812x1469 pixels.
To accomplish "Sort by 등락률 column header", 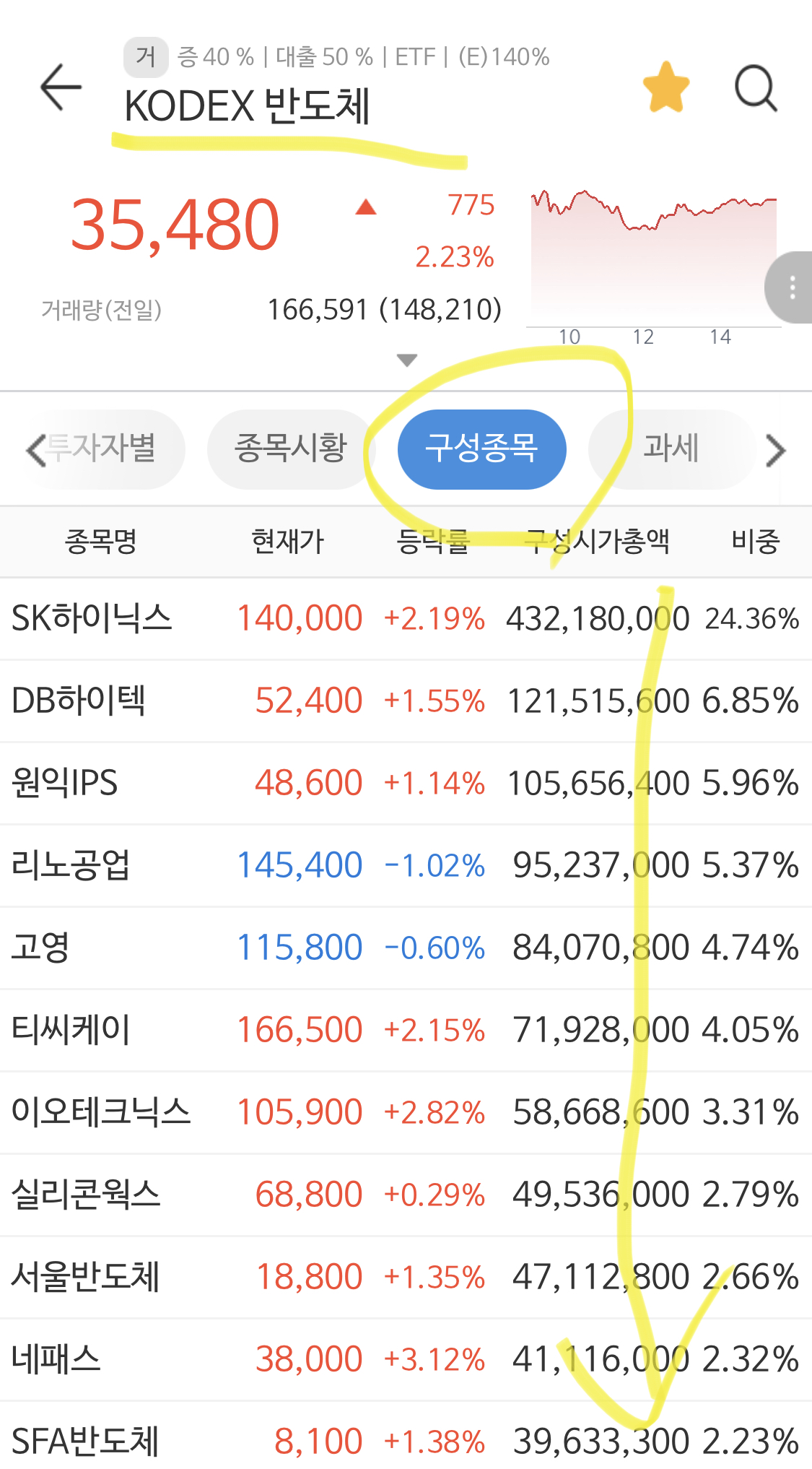I will point(433,541).
